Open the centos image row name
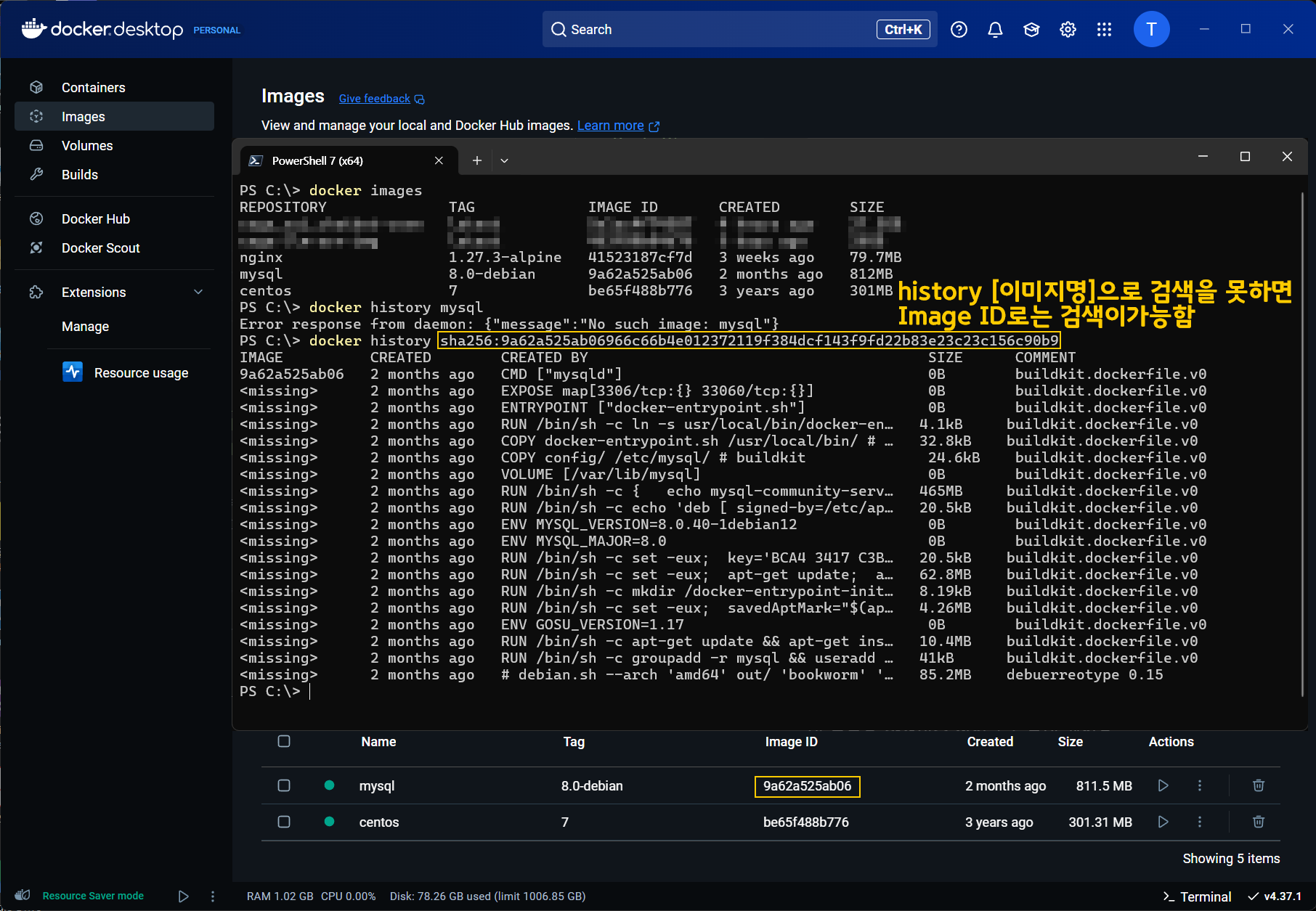 coord(379,822)
